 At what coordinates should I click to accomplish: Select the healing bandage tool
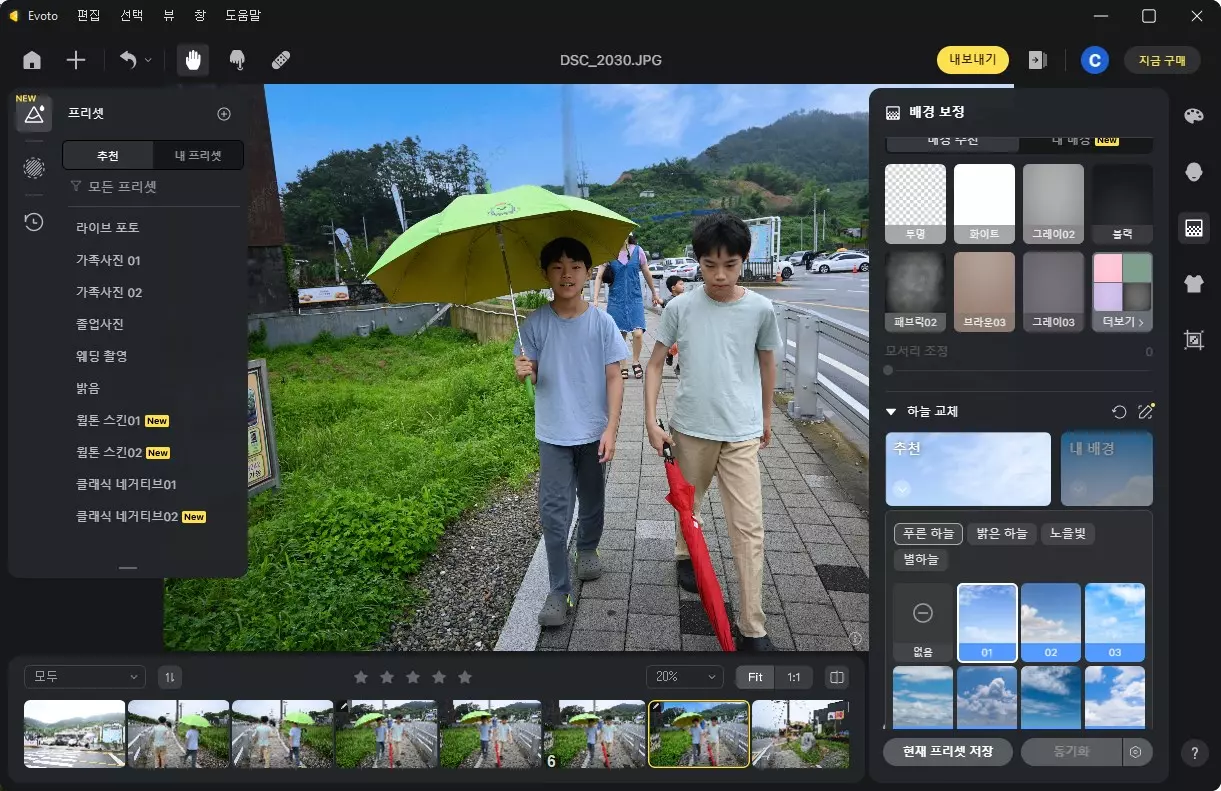(281, 60)
